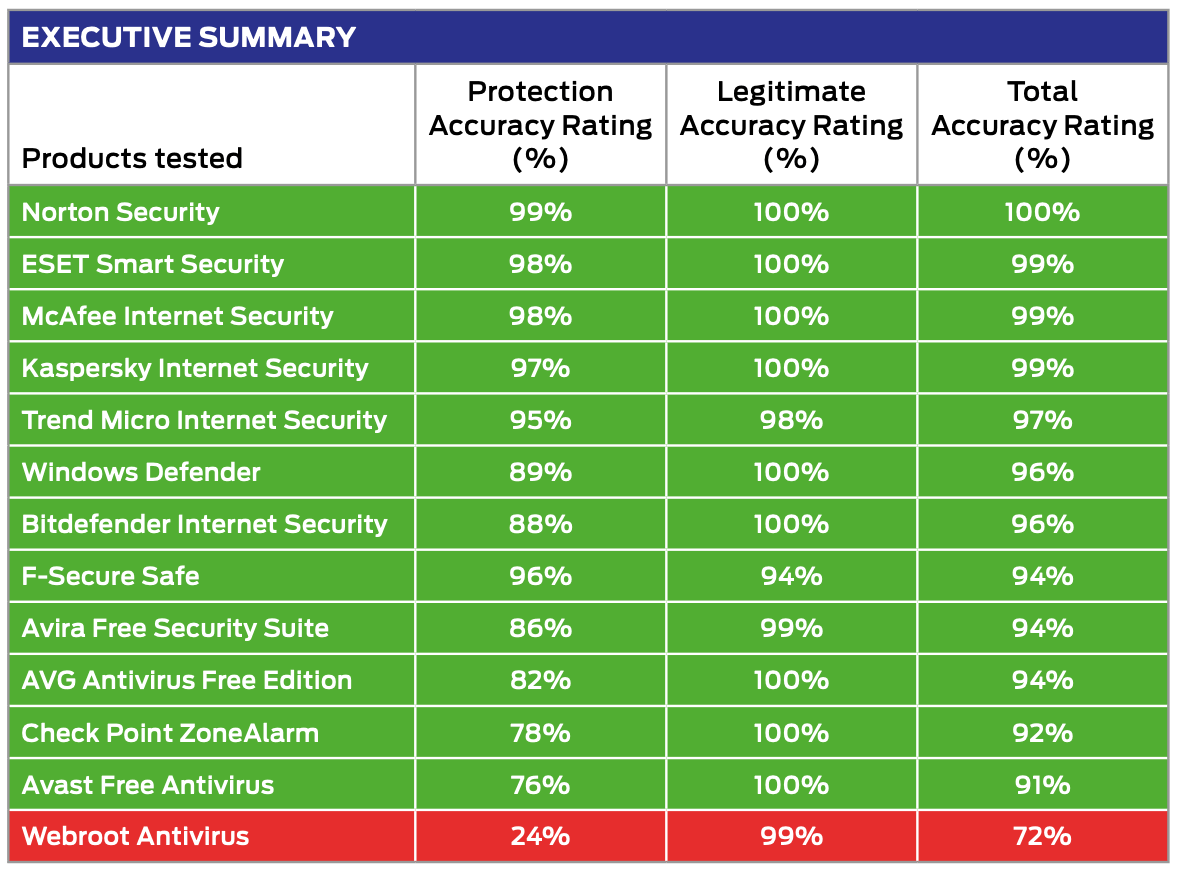Click the F-Secure Safe product name

tap(111, 576)
